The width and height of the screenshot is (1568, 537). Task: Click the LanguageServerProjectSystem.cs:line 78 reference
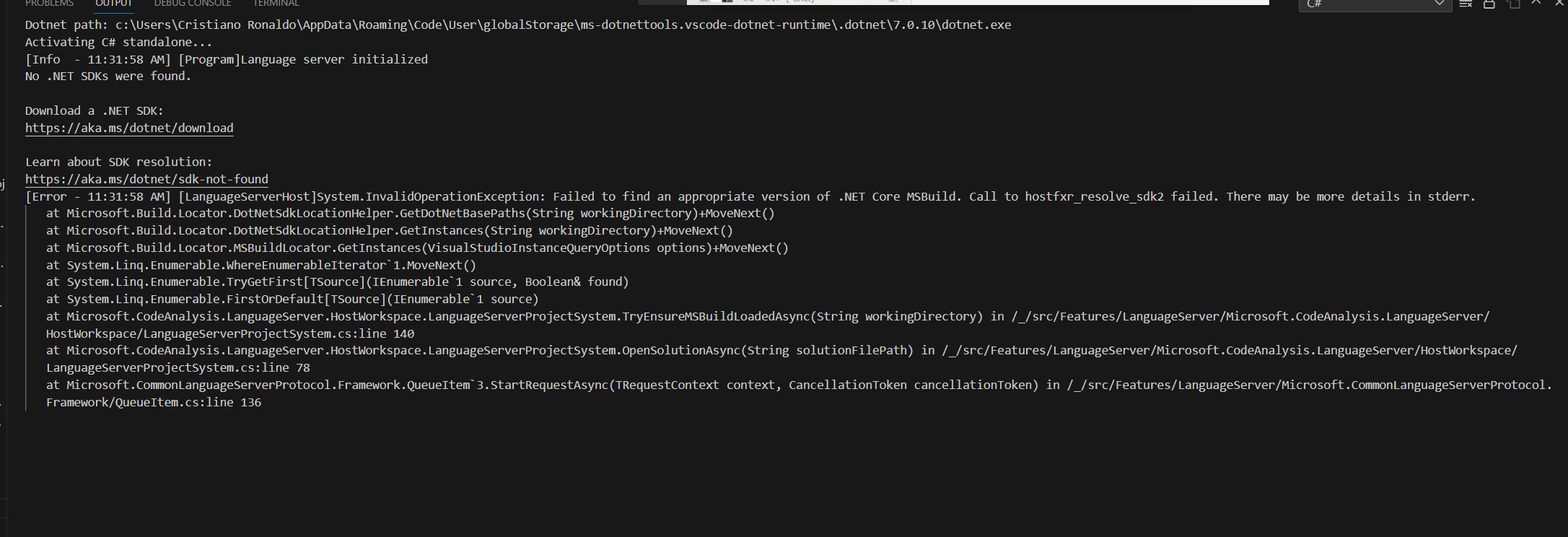coord(178,367)
